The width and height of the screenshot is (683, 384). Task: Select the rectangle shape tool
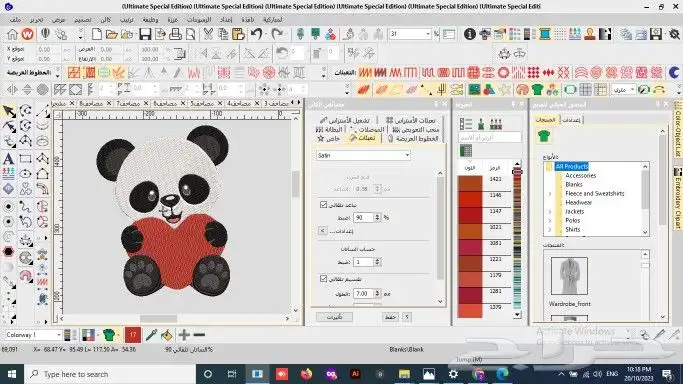coord(25,158)
